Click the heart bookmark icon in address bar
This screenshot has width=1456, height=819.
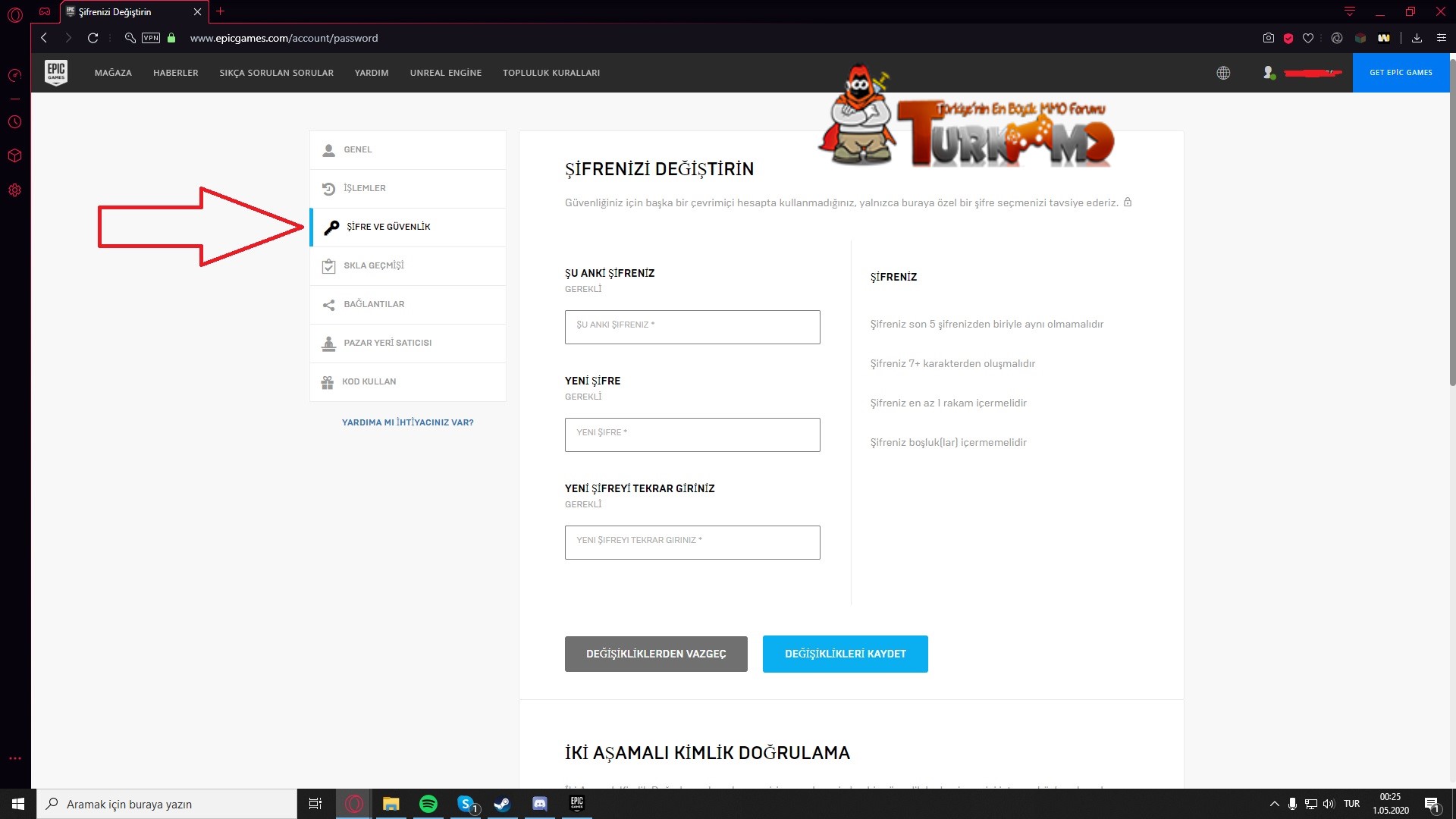1308,38
